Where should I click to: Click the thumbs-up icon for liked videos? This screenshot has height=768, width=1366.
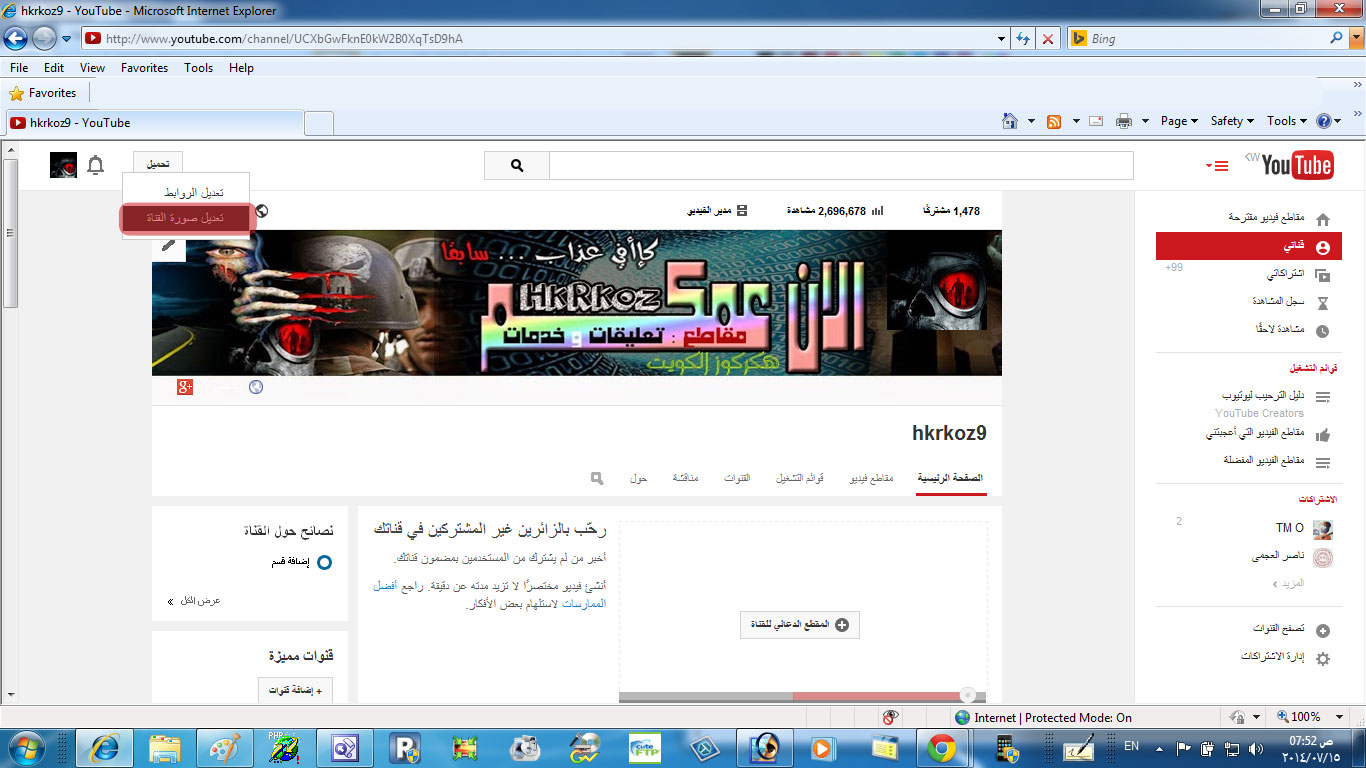tap(1323, 435)
